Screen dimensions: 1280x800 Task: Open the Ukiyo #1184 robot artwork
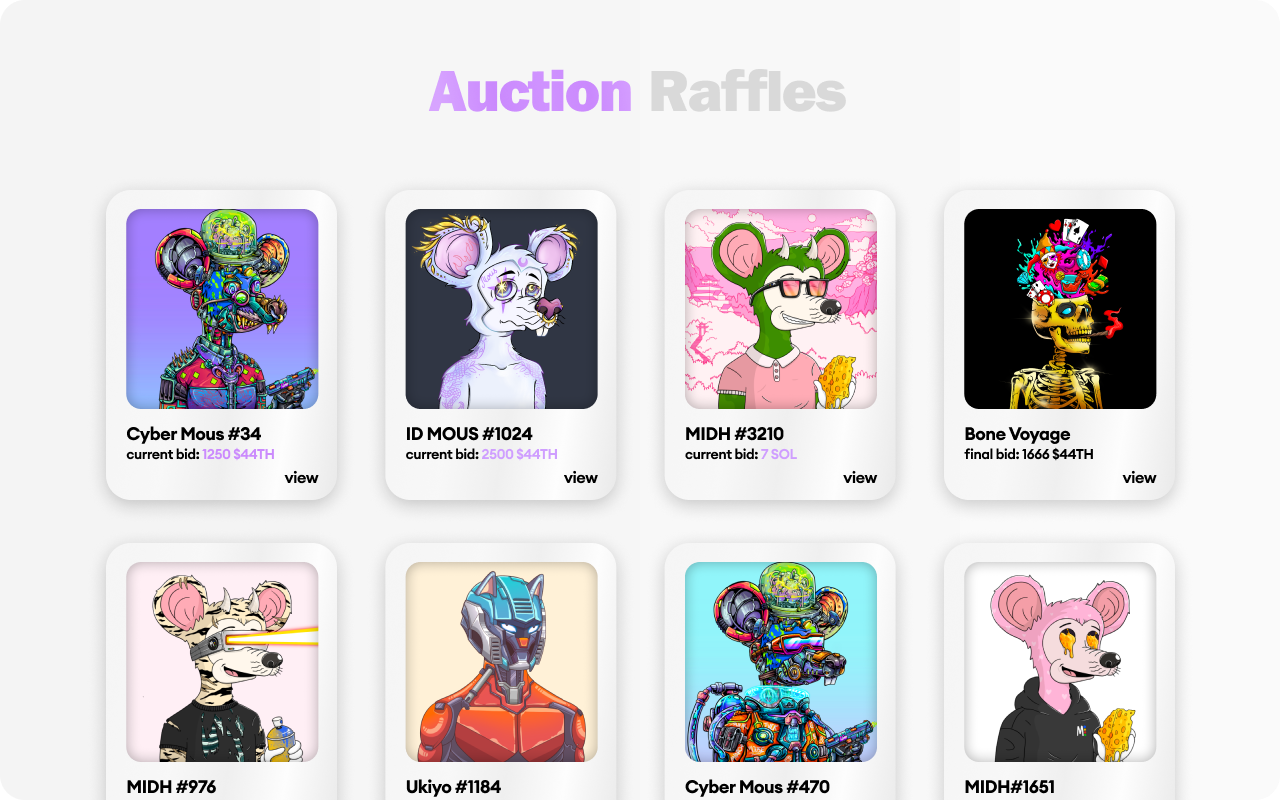pos(501,662)
